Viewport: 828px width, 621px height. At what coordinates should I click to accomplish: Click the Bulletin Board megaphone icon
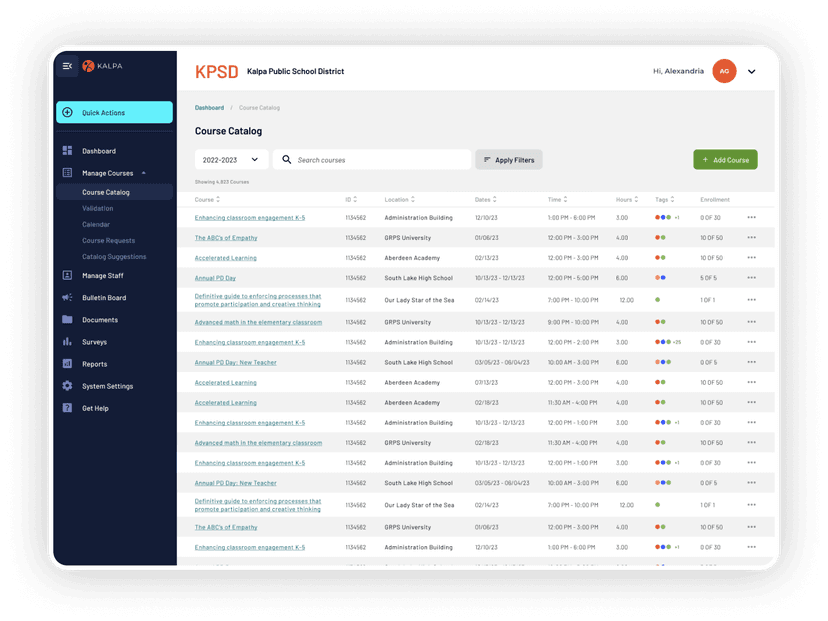[x=67, y=297]
